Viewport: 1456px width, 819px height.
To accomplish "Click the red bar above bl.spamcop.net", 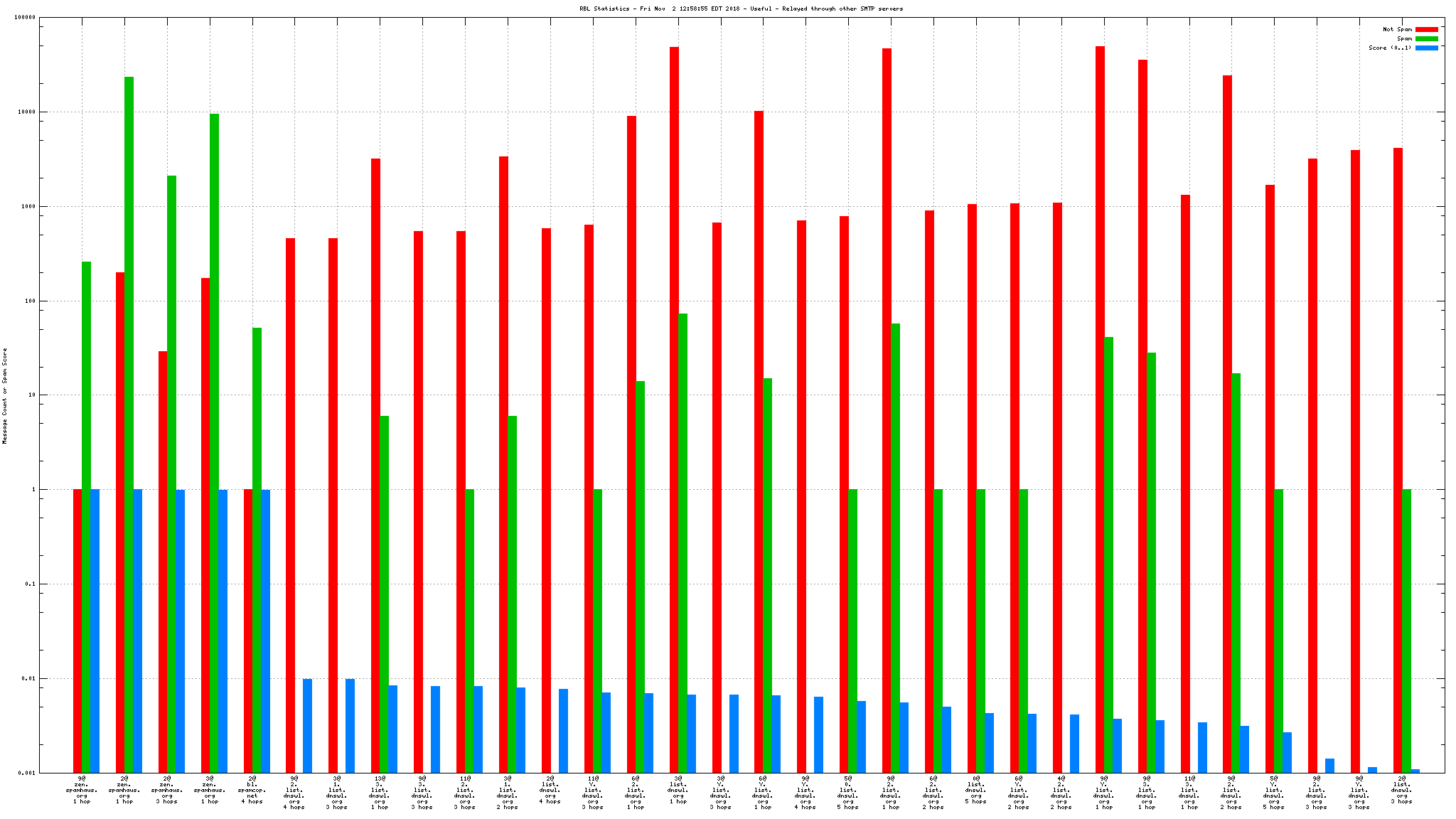I will (248, 626).
